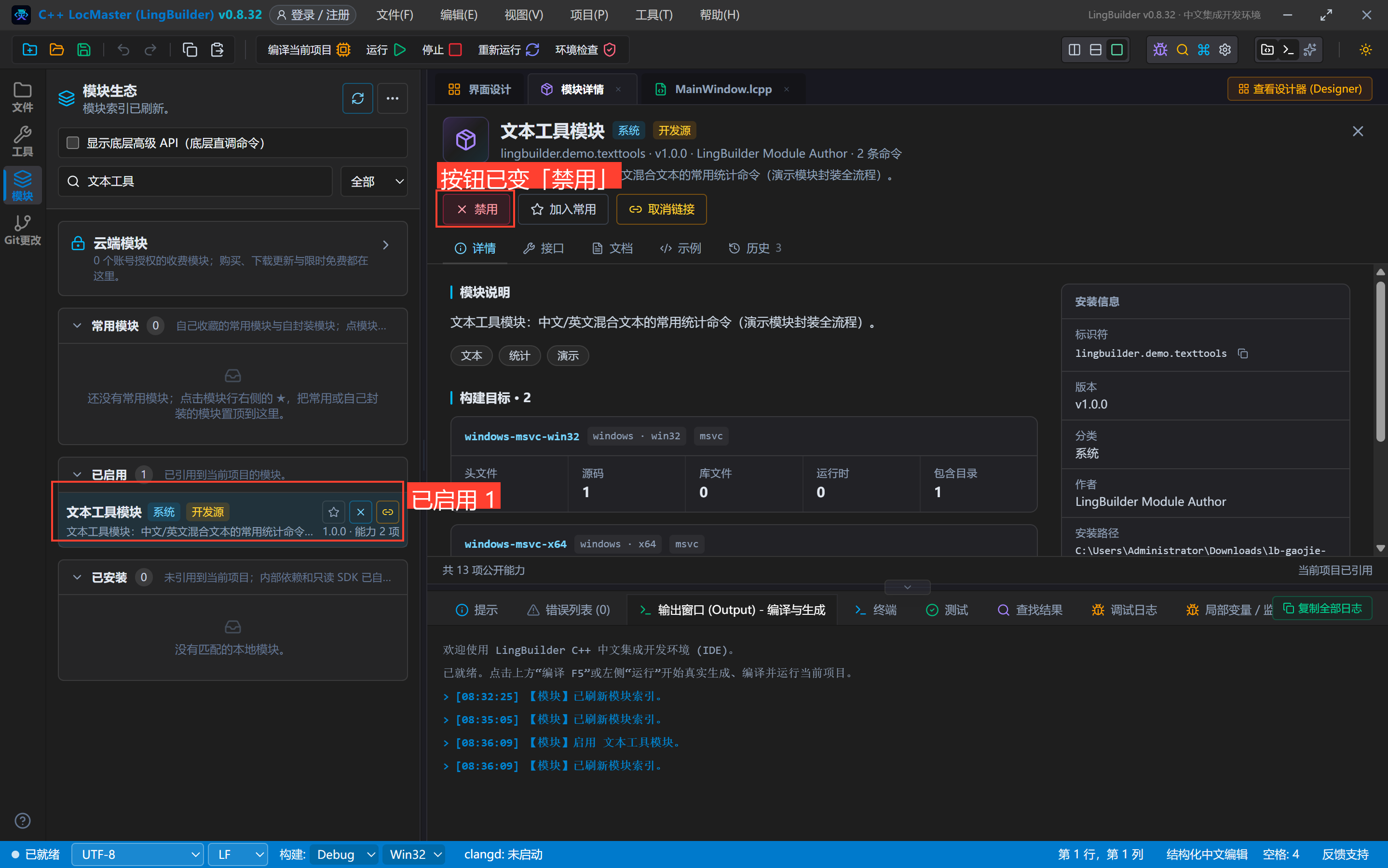This screenshot has width=1388, height=868.
Task: Copy the lingbuilder.demo.texttools identifier
Action: [1243, 353]
